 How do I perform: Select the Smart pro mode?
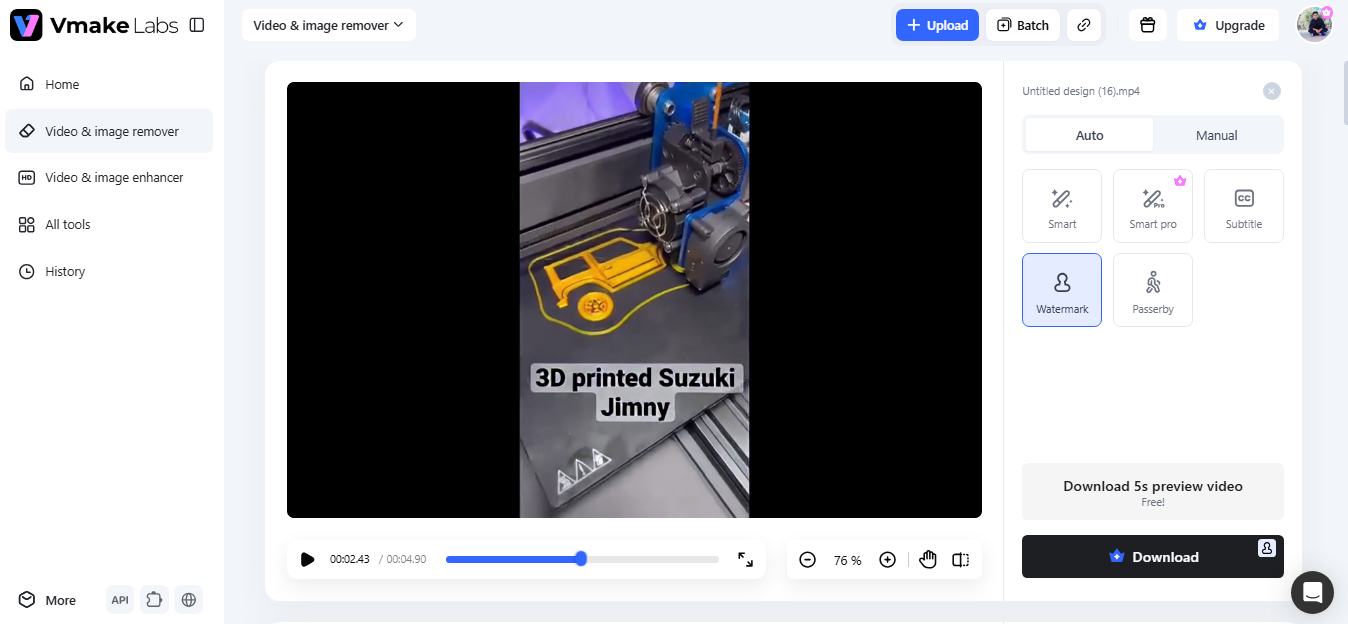(x=1153, y=206)
